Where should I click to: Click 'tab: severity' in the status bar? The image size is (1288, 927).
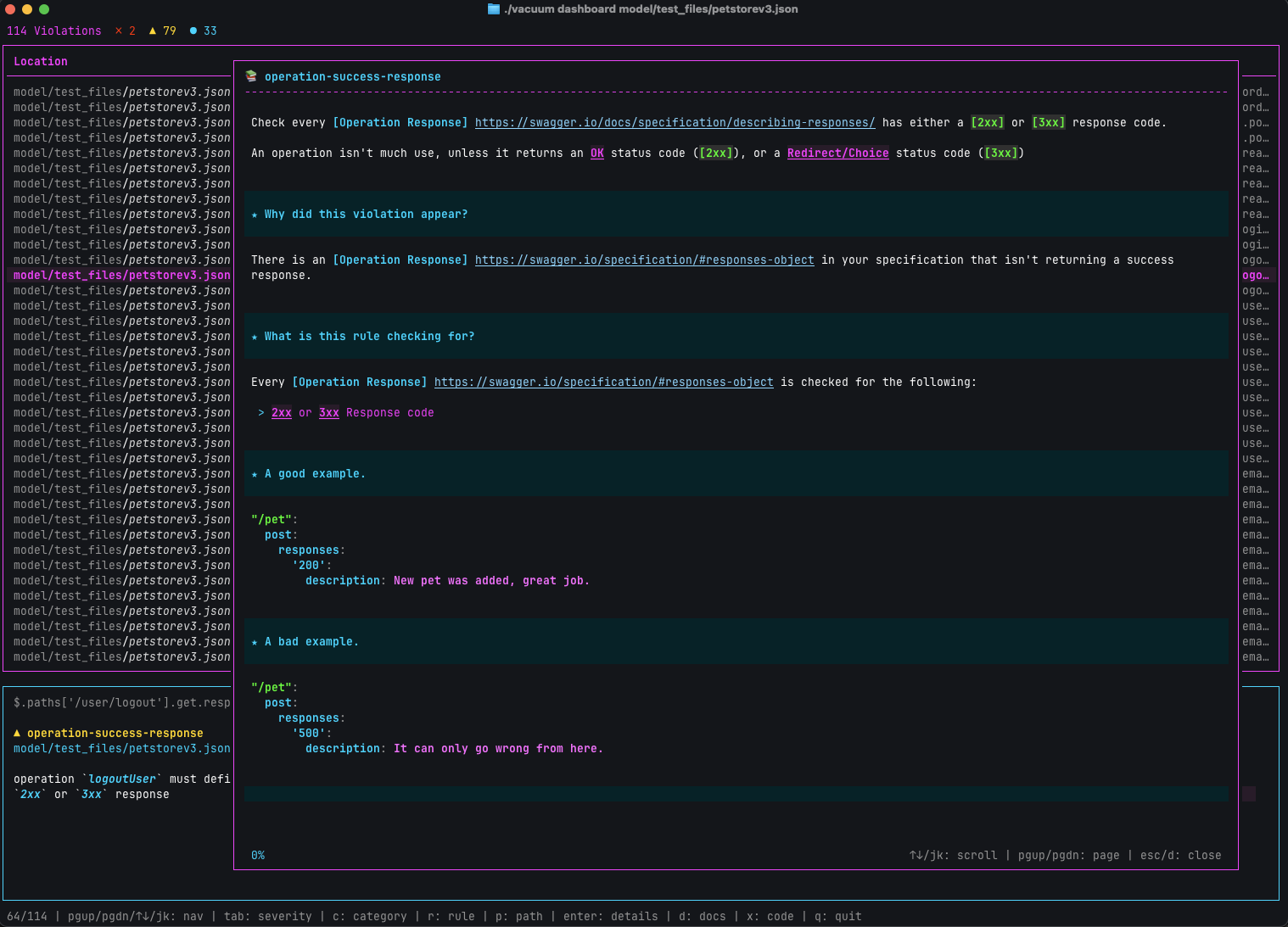[268, 916]
